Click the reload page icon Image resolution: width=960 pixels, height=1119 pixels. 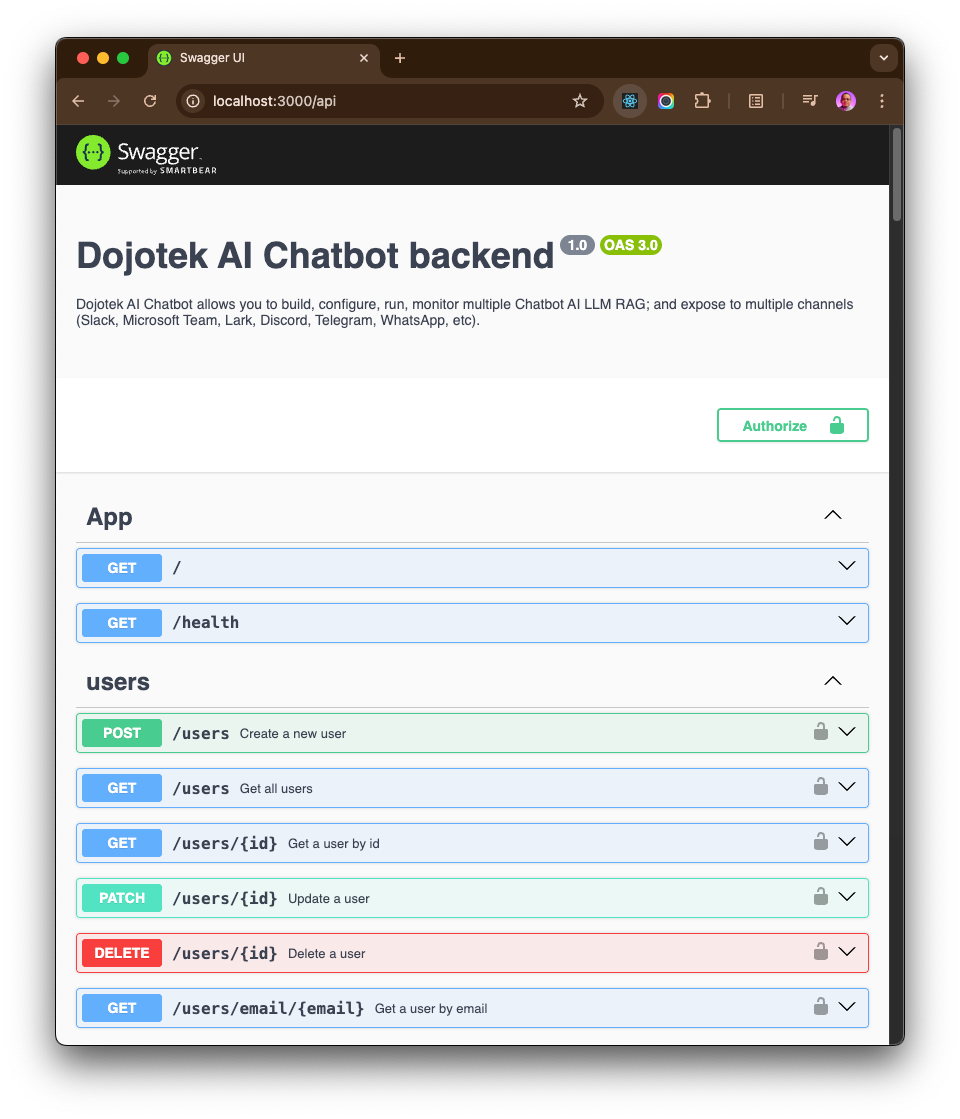[150, 101]
